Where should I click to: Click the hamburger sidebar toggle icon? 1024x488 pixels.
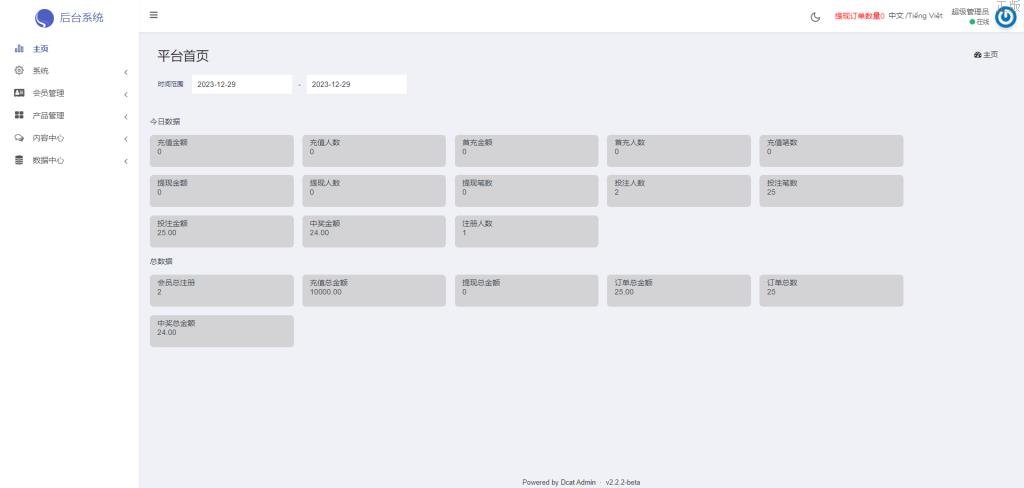click(x=153, y=16)
